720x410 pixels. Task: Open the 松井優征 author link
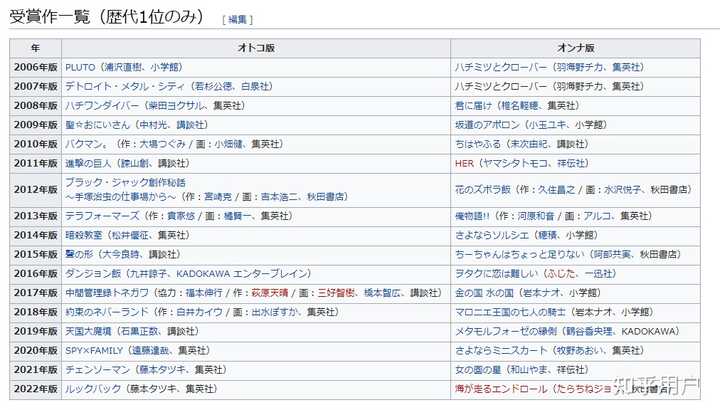coord(130,235)
